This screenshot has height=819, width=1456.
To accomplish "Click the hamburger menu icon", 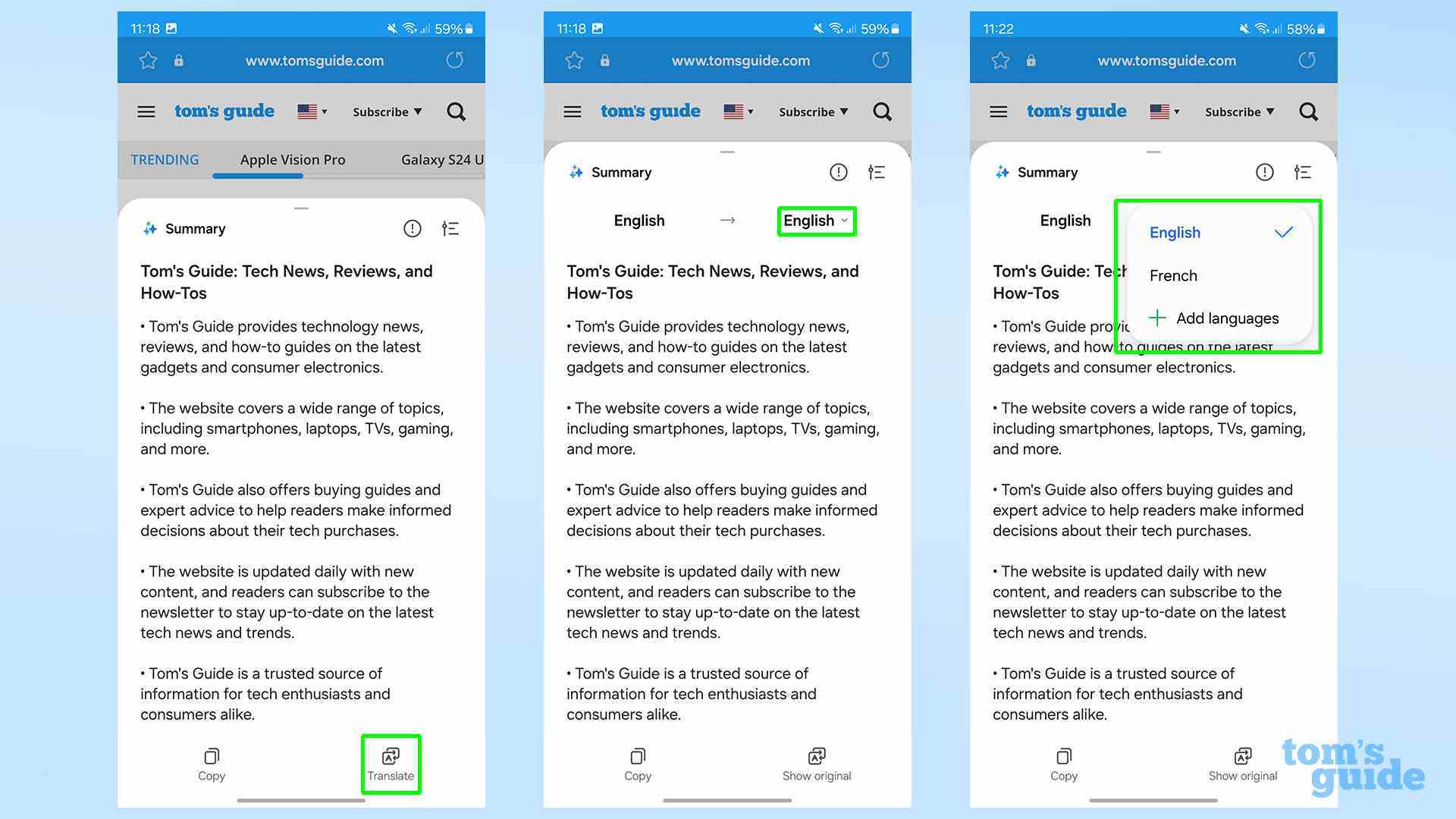I will pos(147,111).
